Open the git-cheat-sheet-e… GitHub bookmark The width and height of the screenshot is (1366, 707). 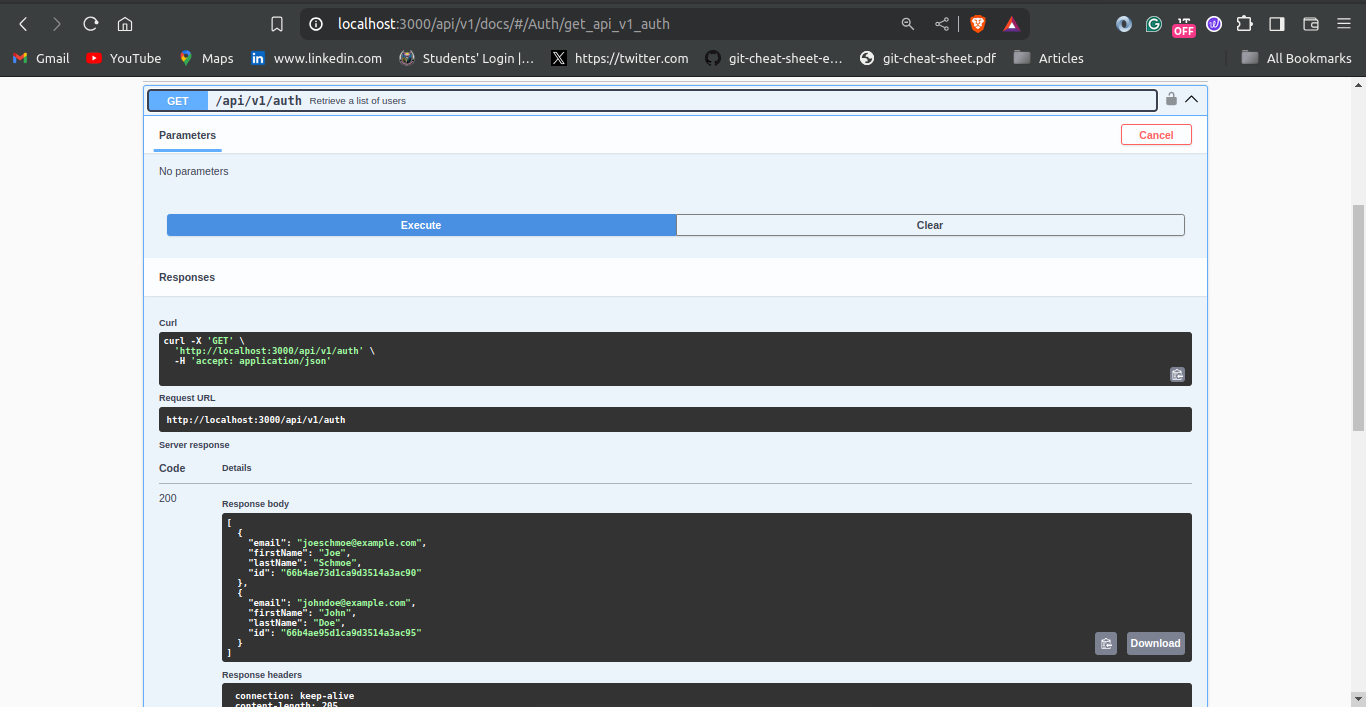coord(774,58)
